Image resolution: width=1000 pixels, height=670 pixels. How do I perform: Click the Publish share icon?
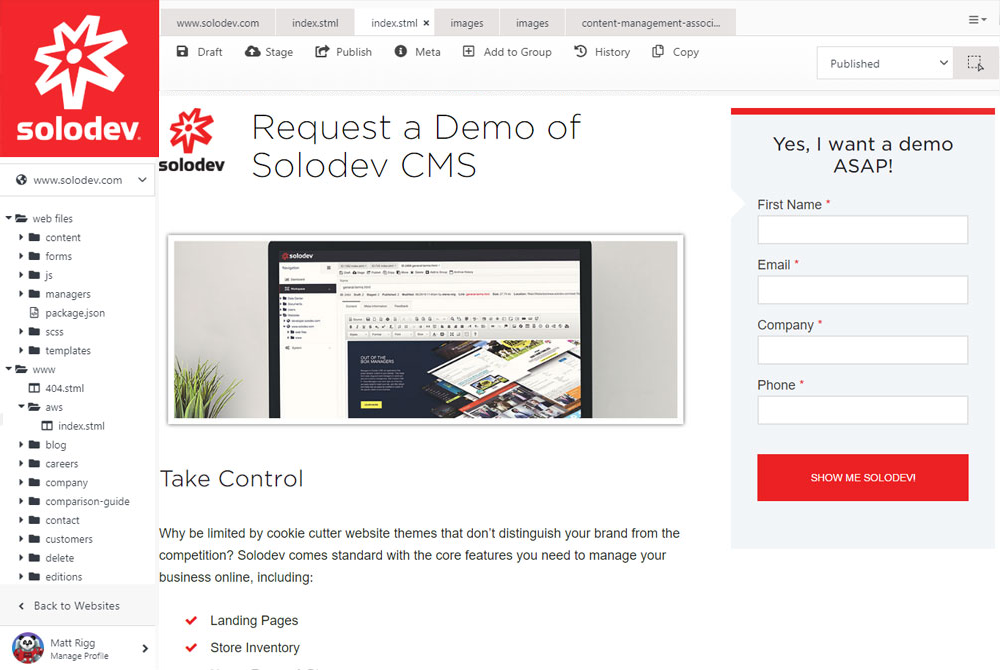point(322,51)
